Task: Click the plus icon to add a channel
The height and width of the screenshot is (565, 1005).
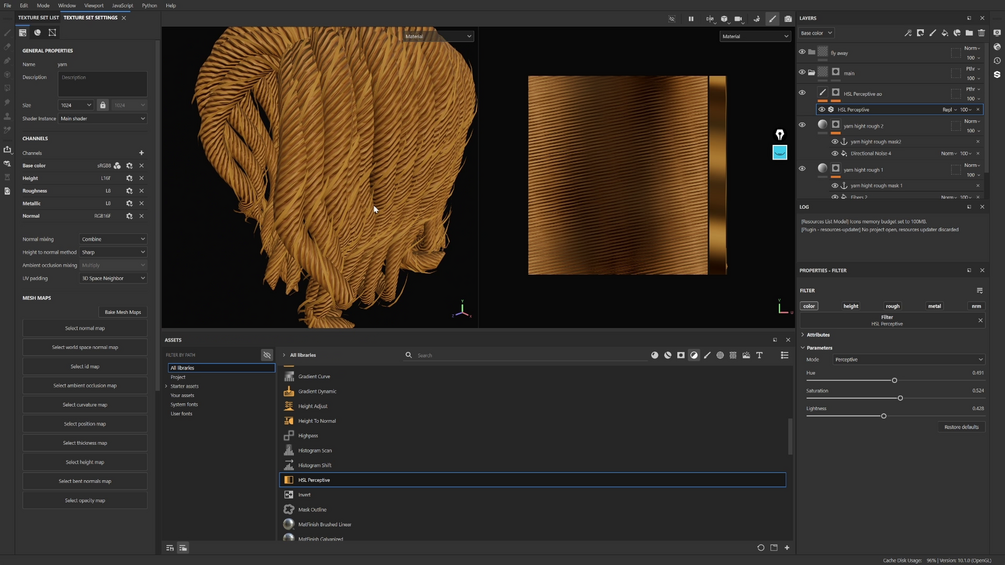Action: pyautogui.click(x=141, y=153)
